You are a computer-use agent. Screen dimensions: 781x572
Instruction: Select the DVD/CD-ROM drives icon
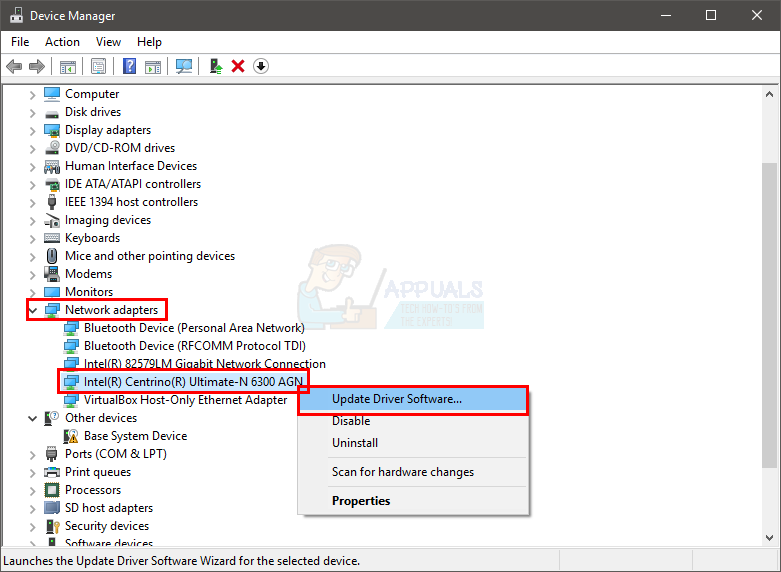pos(52,148)
